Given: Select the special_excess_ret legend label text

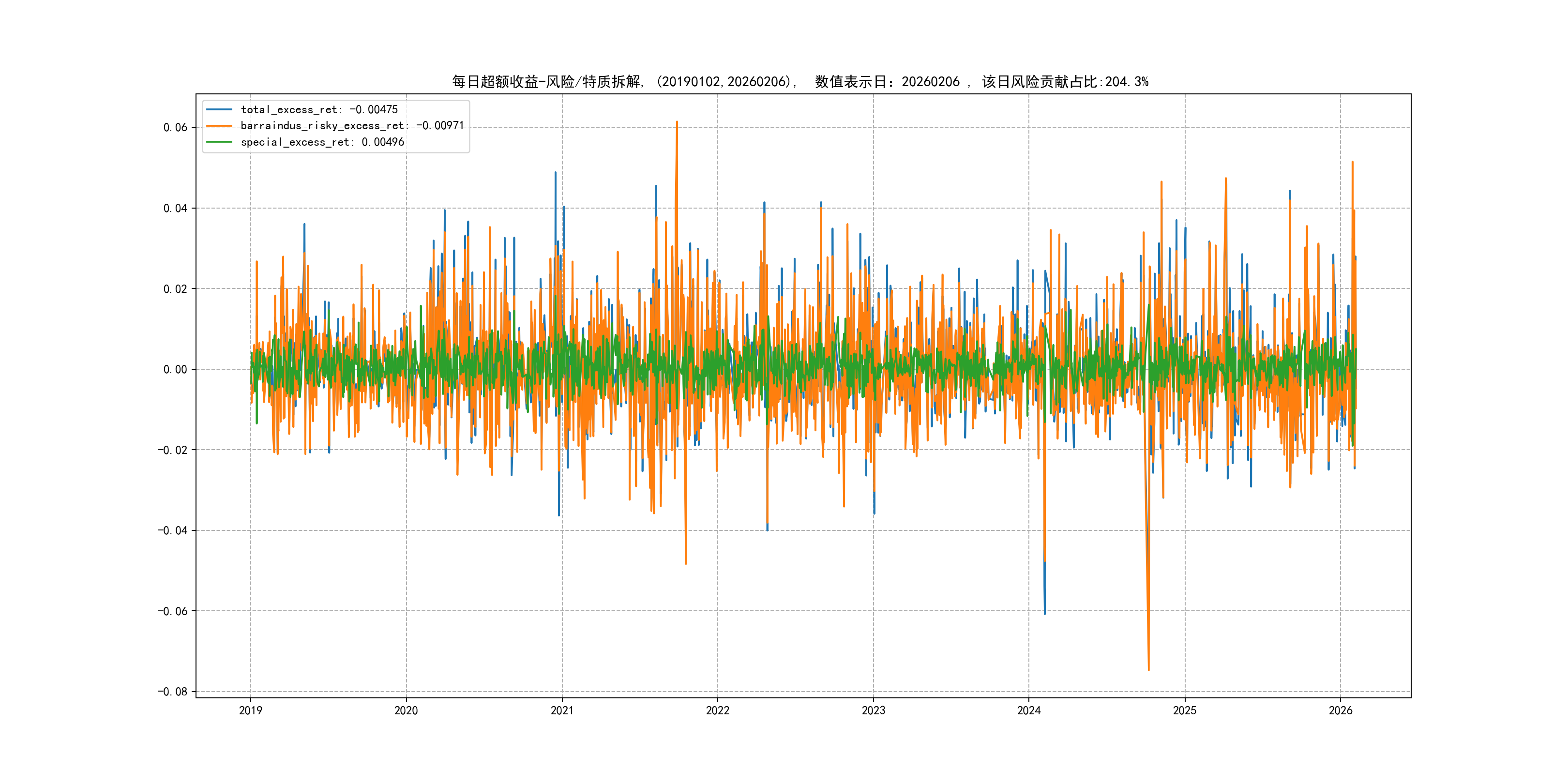Looking at the screenshot, I should coord(322,142).
